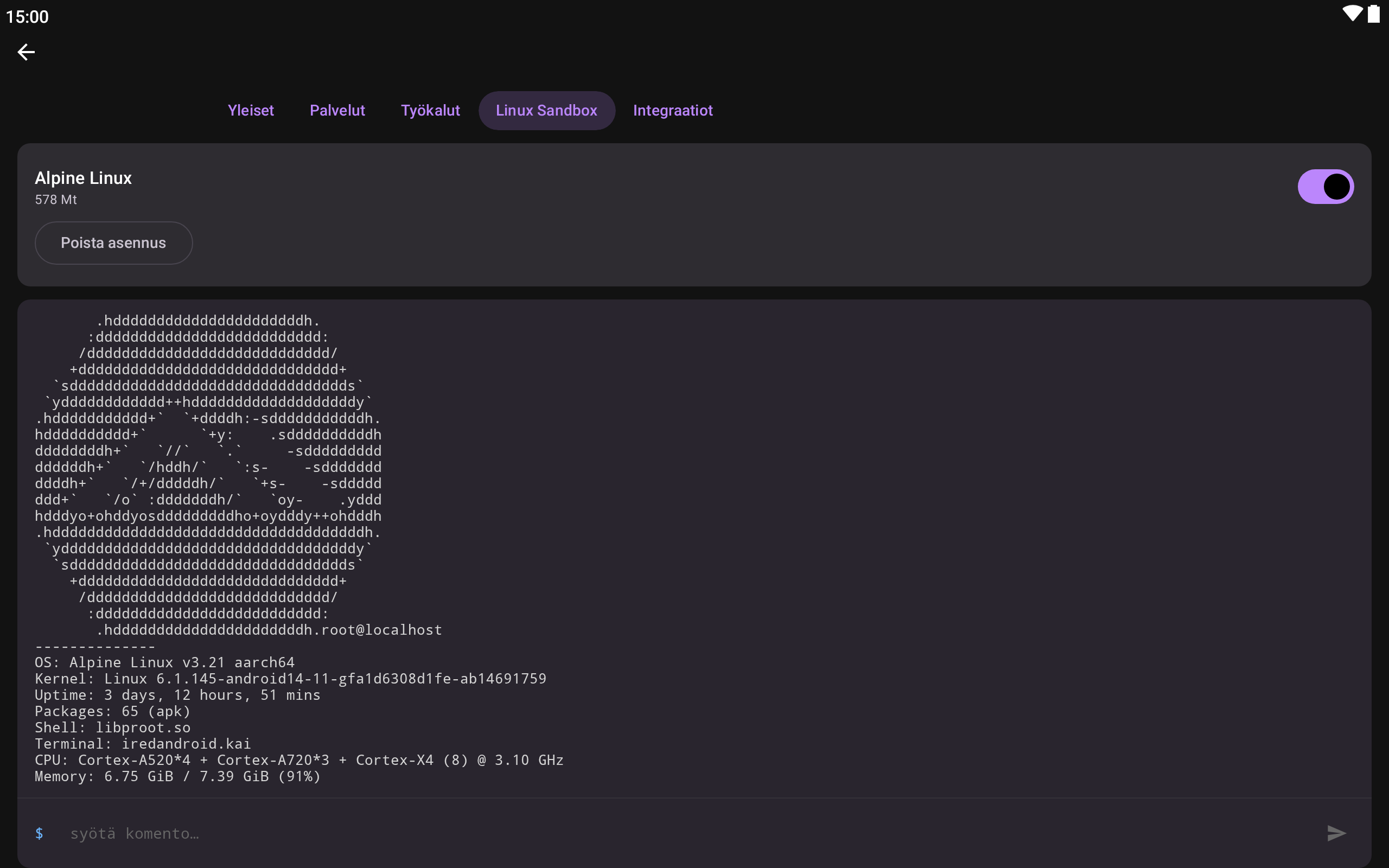Select the Työkalut tab

pos(430,110)
